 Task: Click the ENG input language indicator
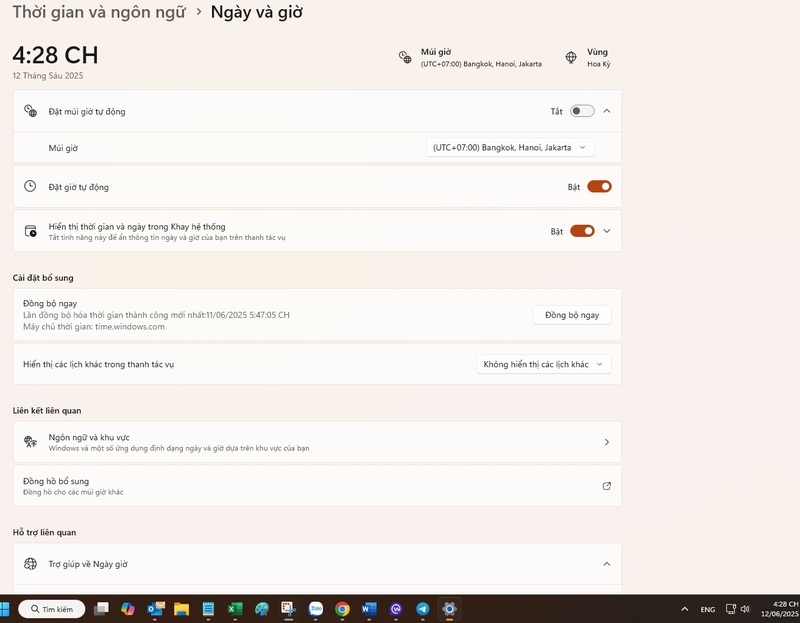point(707,609)
